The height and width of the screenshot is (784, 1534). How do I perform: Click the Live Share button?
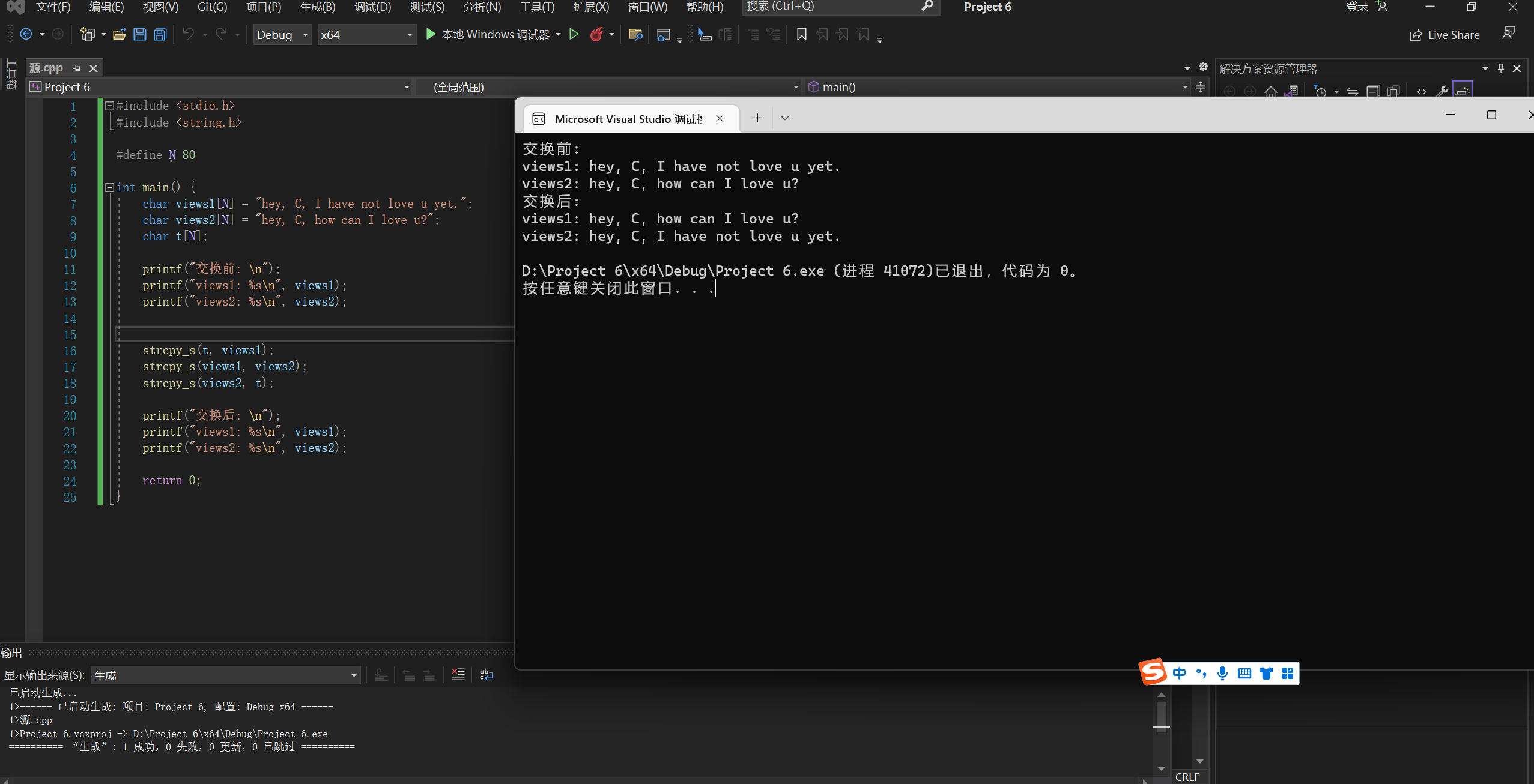tap(1445, 35)
